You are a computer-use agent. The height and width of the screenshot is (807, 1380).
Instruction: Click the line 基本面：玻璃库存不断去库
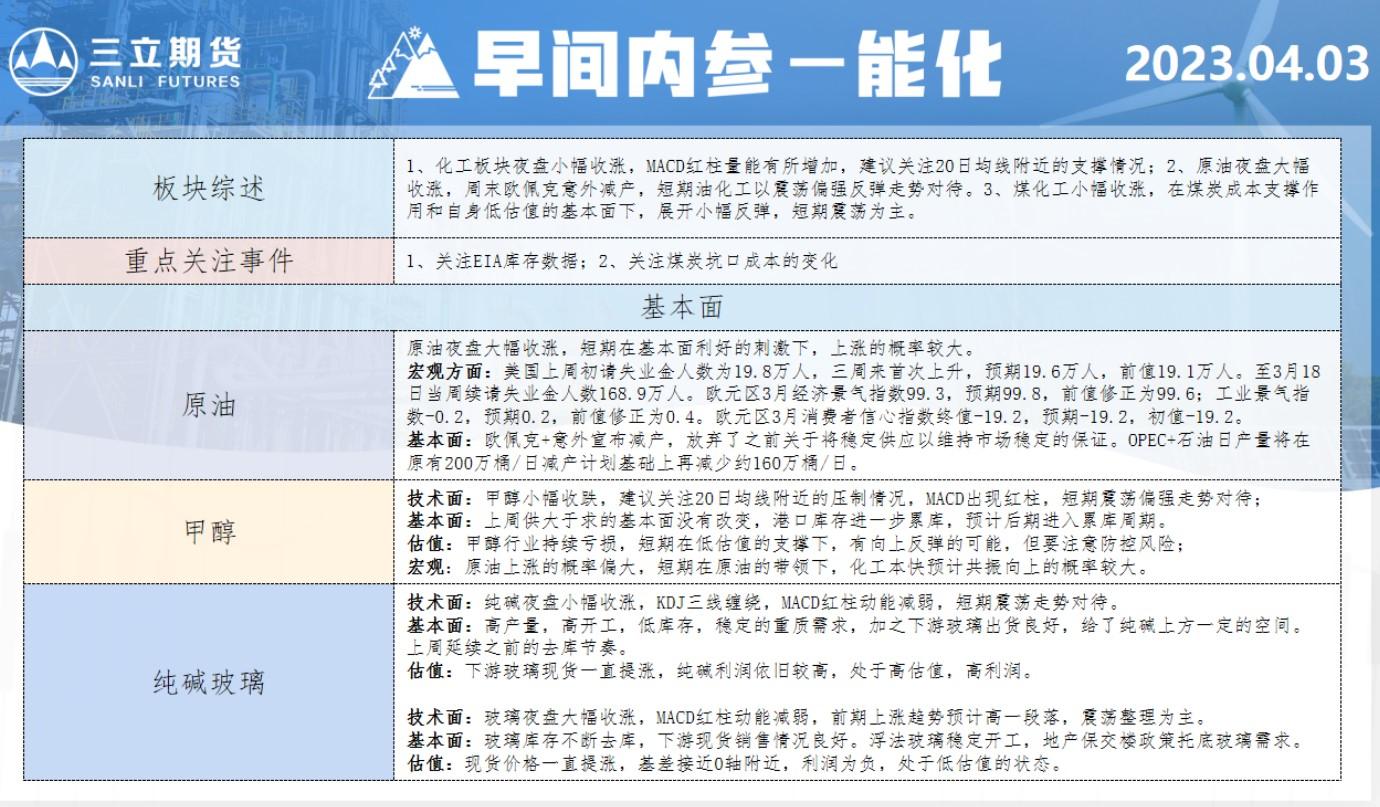[856, 741]
